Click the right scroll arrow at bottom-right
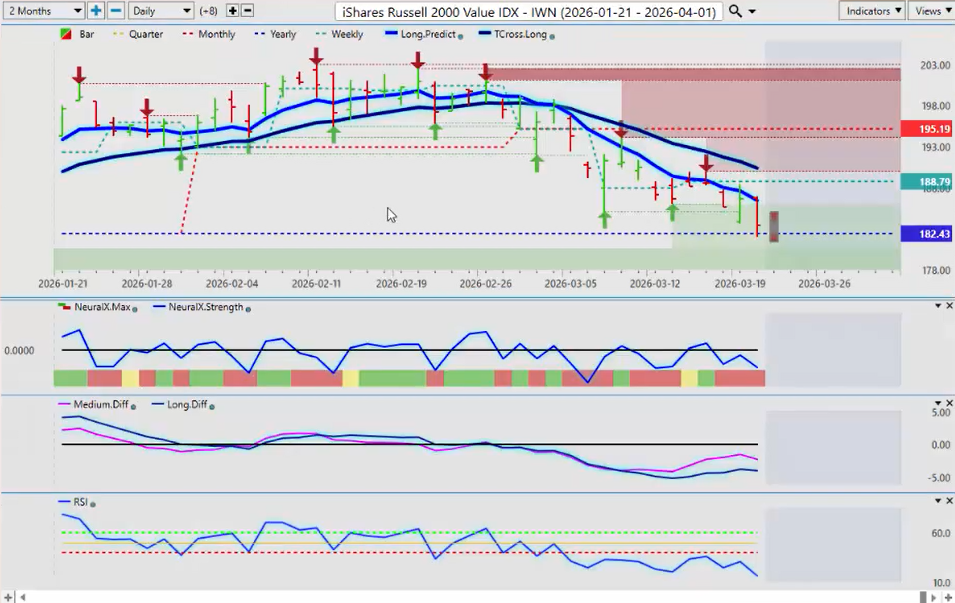 (x=934, y=598)
